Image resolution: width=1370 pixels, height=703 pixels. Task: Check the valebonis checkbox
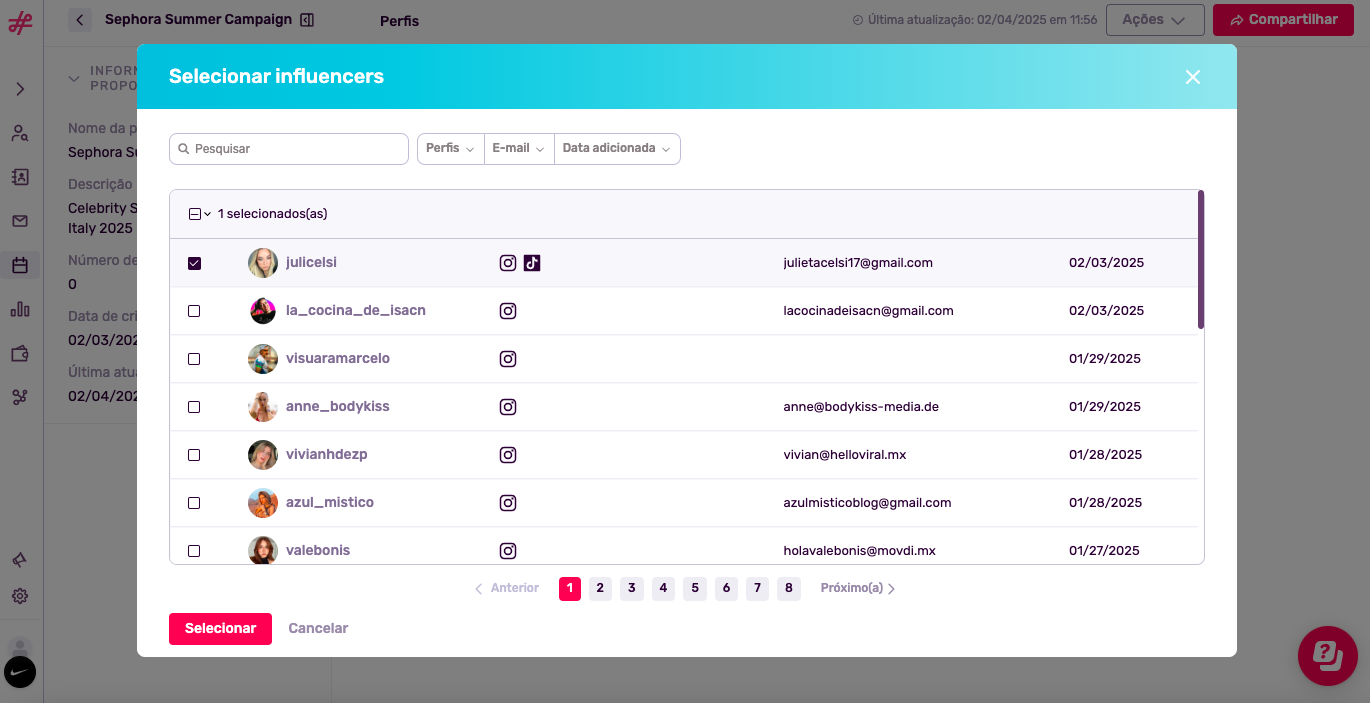tap(194, 551)
